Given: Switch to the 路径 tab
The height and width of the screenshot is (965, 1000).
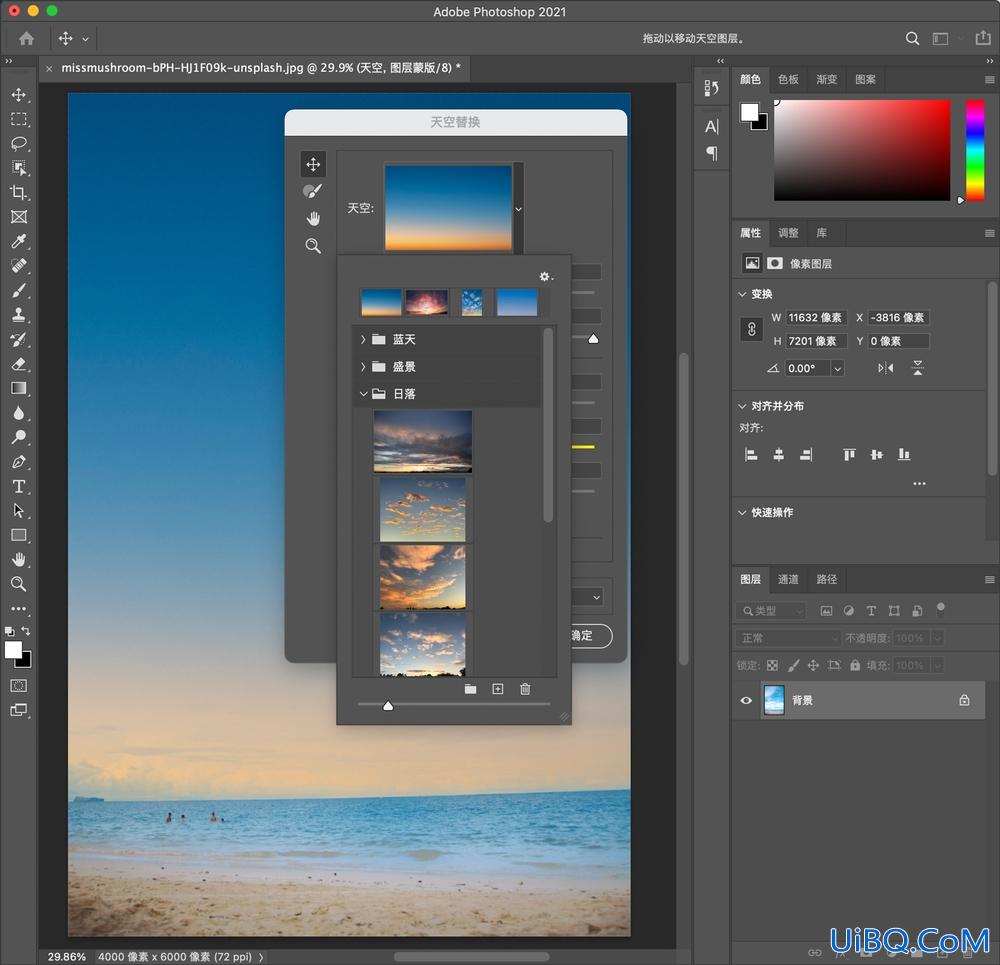Looking at the screenshot, I should click(827, 580).
